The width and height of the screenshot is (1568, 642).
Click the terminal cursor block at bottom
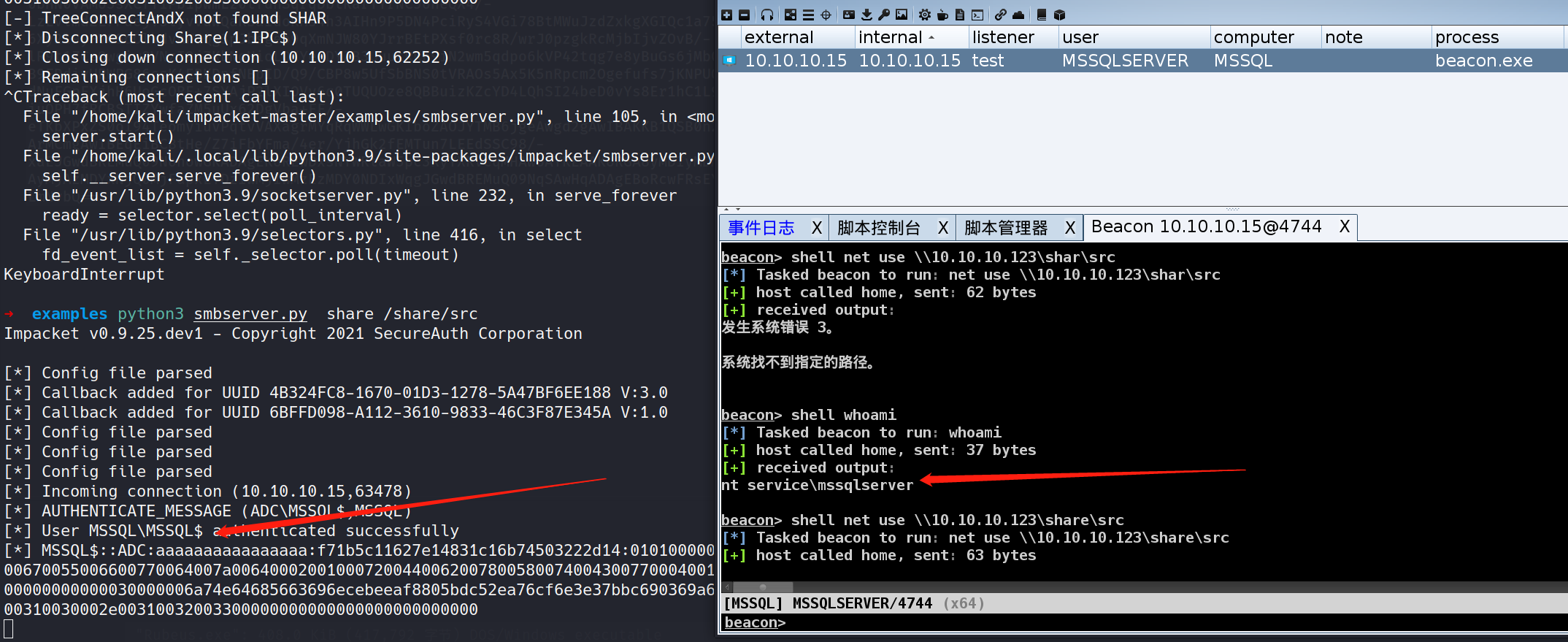[x=8, y=629]
